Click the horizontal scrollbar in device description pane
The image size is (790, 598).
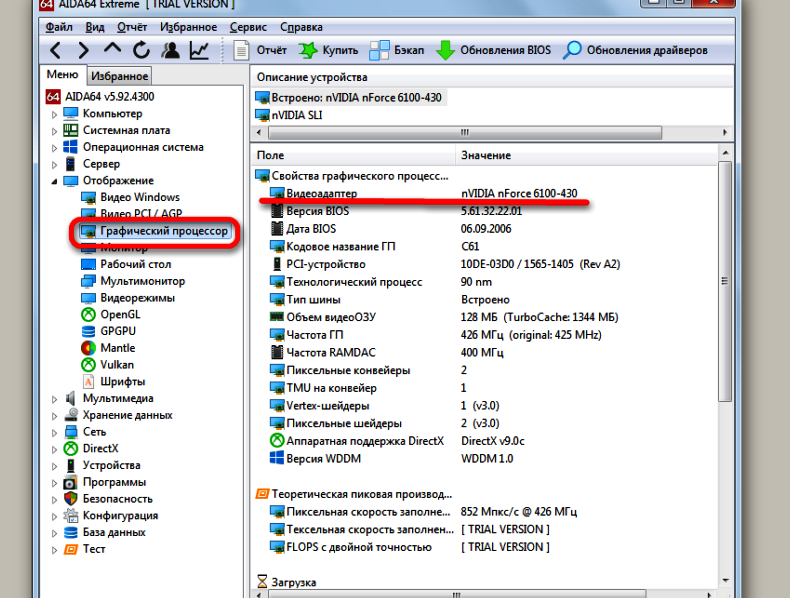tap(465, 132)
